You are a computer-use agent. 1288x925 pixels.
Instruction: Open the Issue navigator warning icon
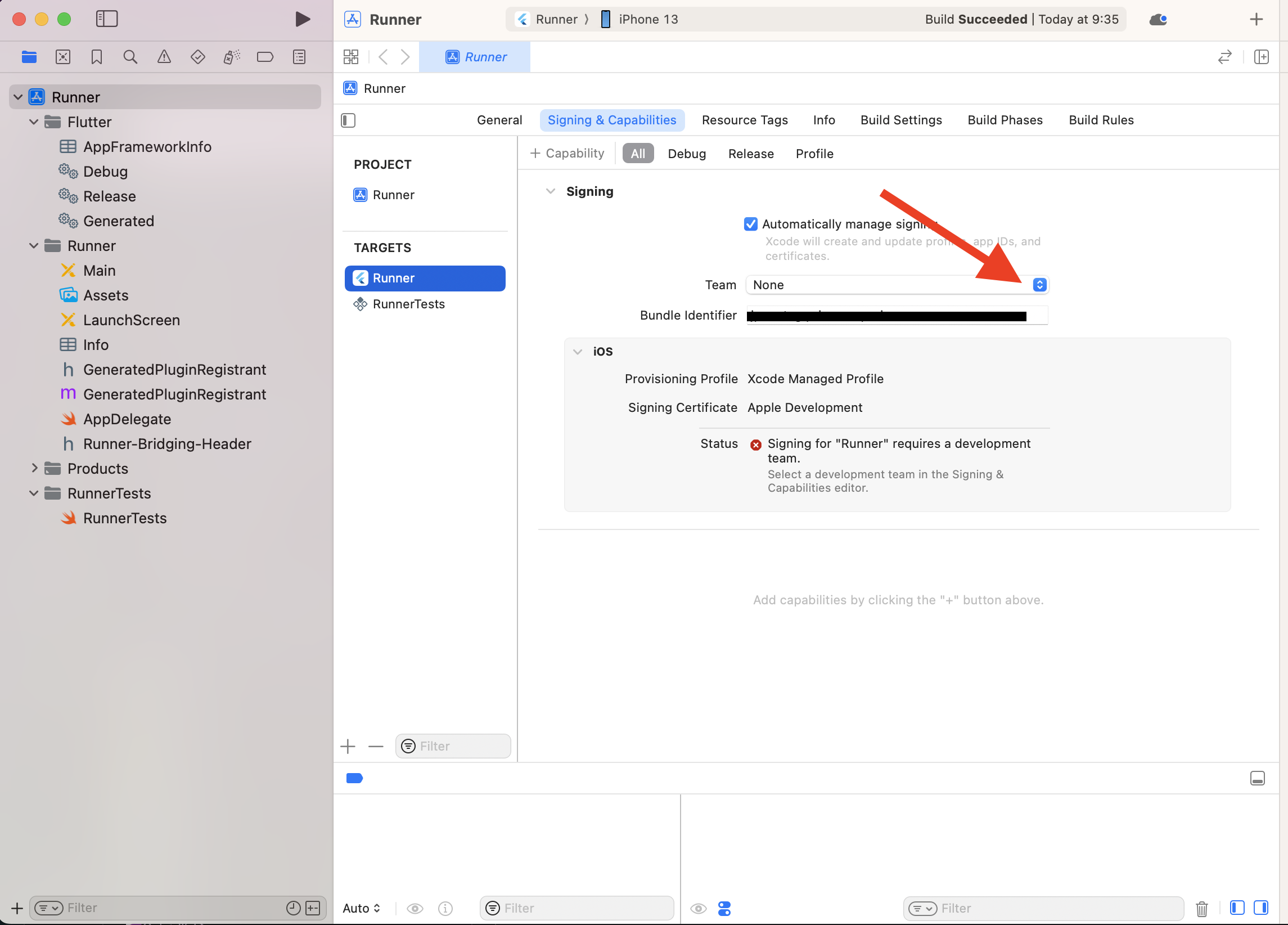coord(164,57)
